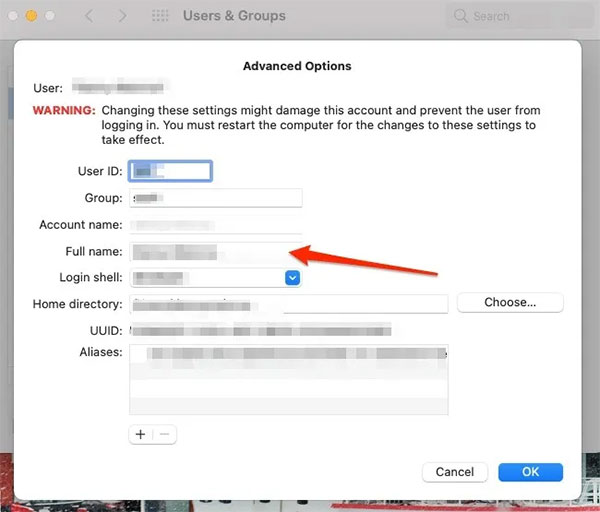The height and width of the screenshot is (512, 600).
Task: Click the plus button under Aliases
Action: coord(140,434)
